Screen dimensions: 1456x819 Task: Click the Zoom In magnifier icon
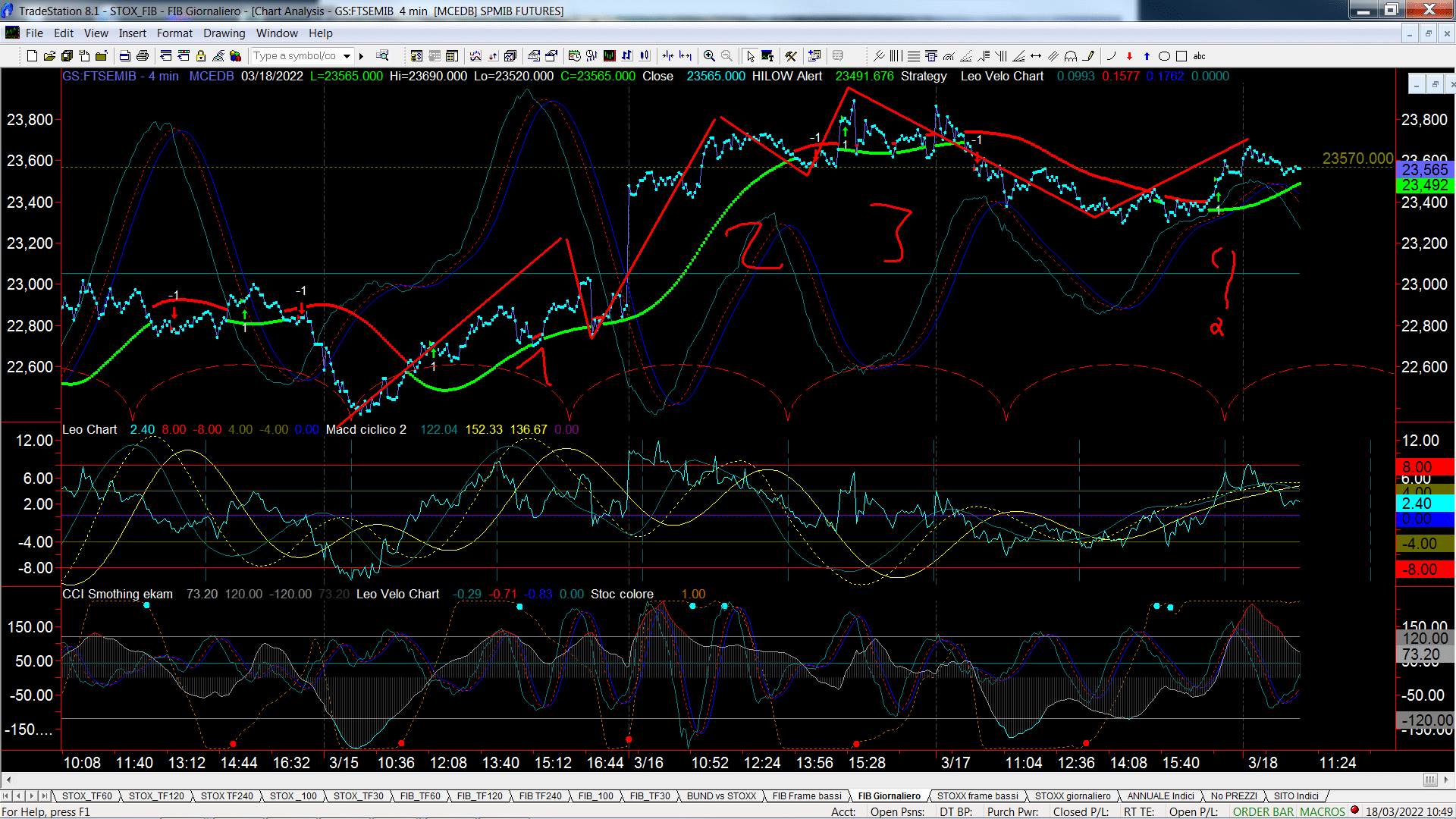coord(710,56)
